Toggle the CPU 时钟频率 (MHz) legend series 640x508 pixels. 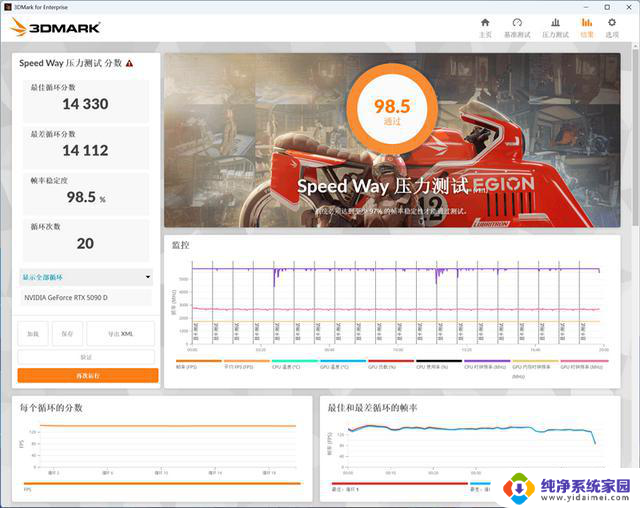487,364
